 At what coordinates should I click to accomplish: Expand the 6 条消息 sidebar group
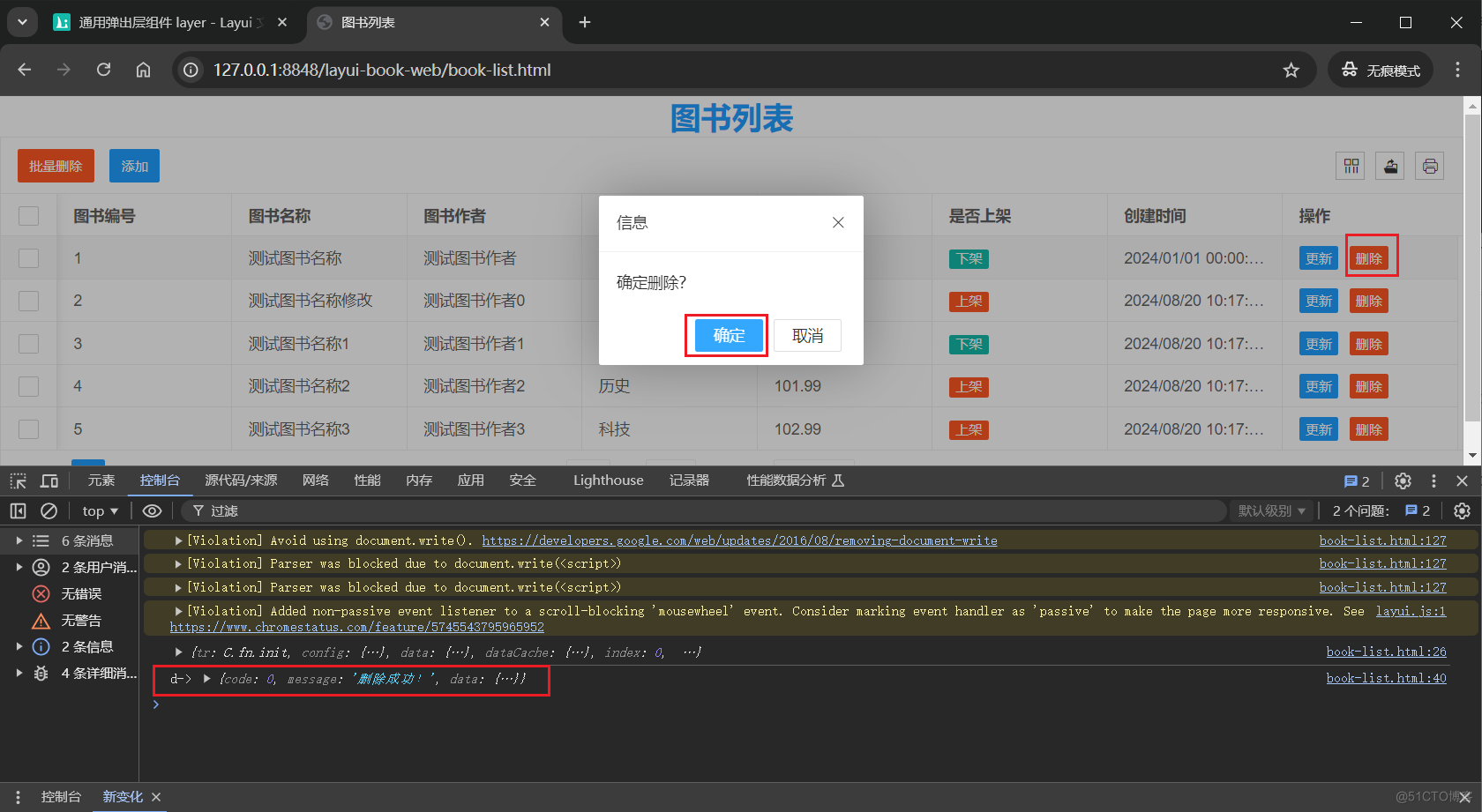pyautogui.click(x=19, y=540)
